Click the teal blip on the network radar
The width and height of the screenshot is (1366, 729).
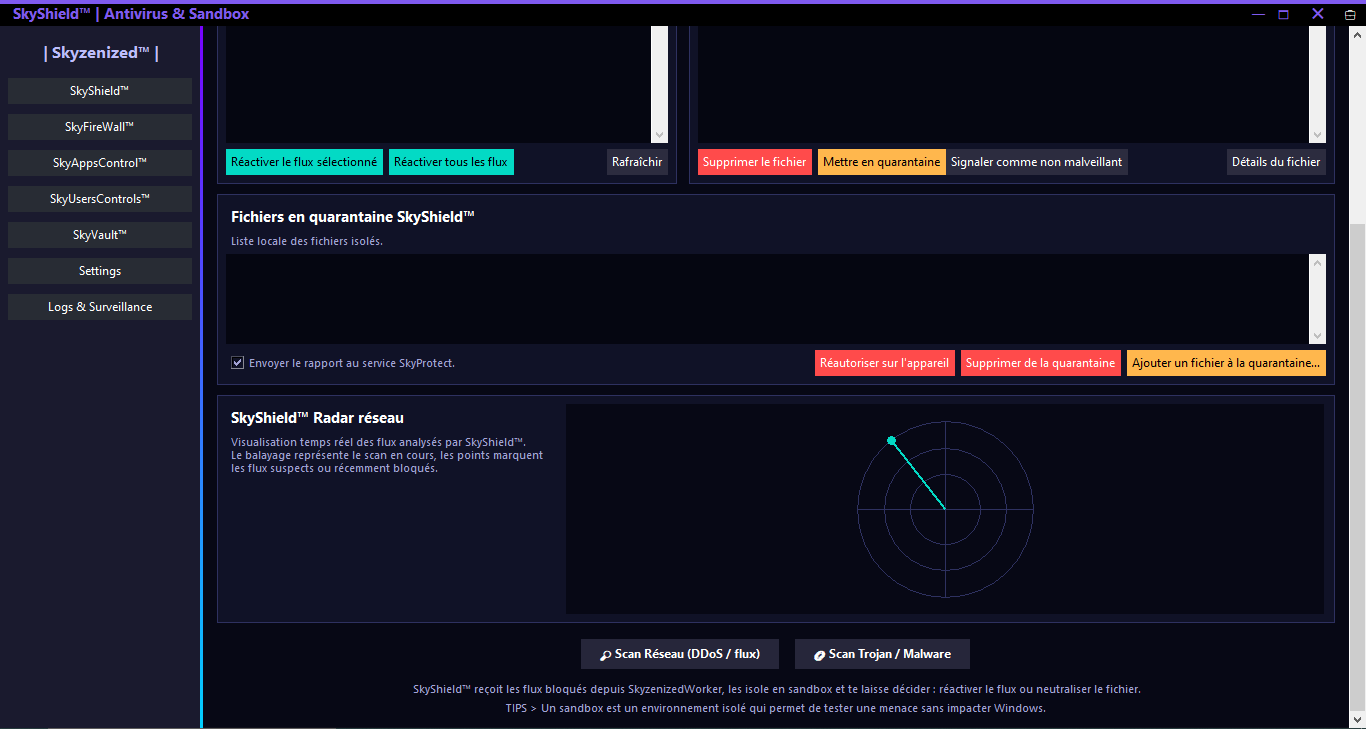click(x=891, y=440)
